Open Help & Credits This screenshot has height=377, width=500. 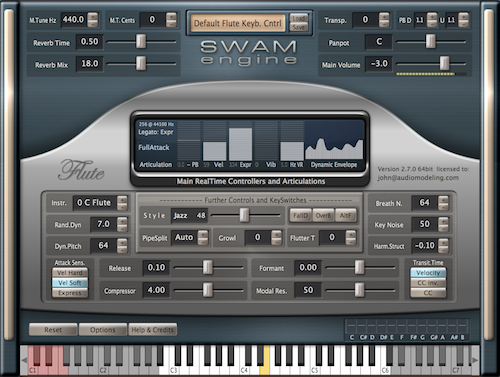click(153, 330)
